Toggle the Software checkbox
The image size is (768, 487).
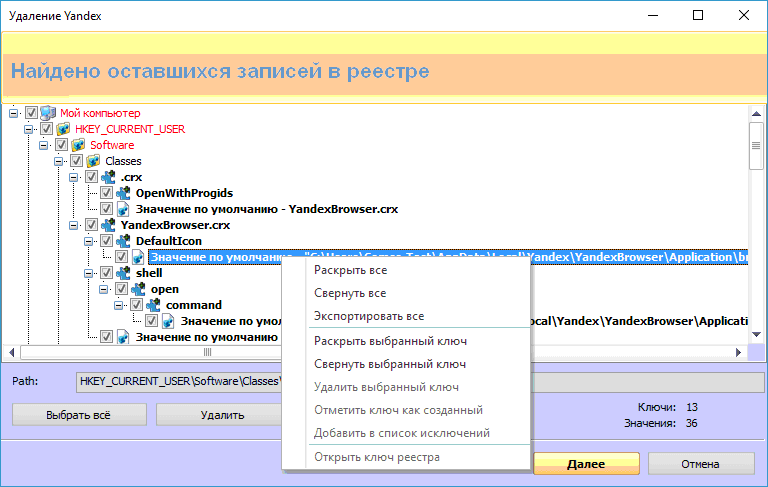point(61,145)
